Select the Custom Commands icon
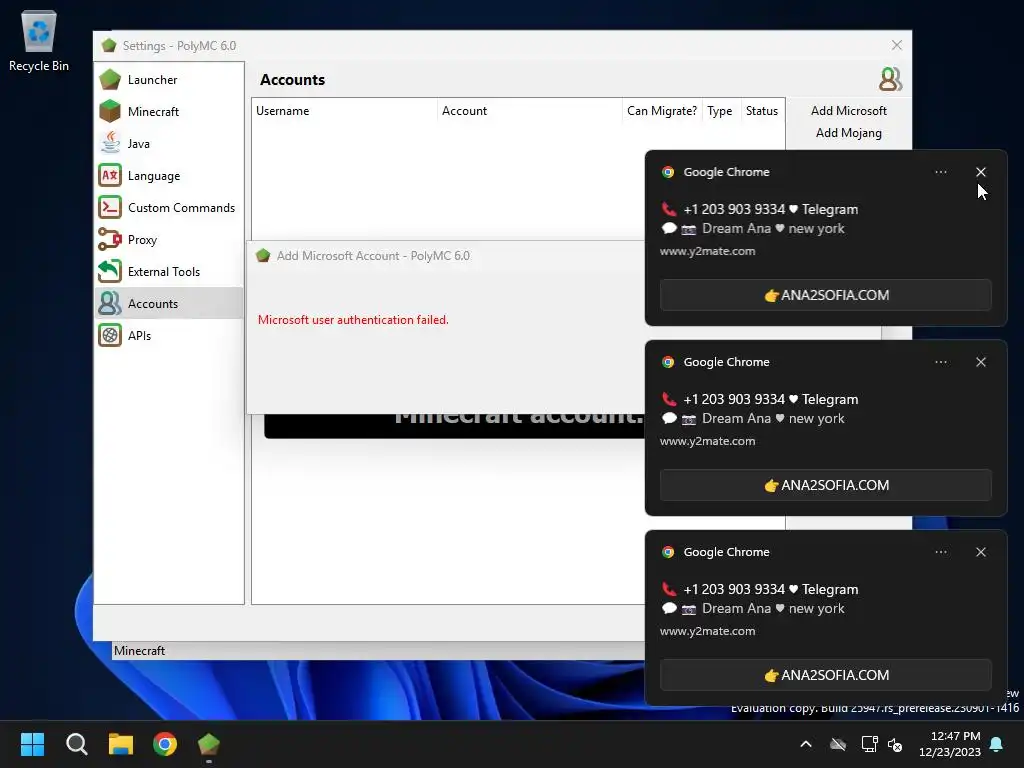Screen dimensions: 1024x768 point(110,208)
